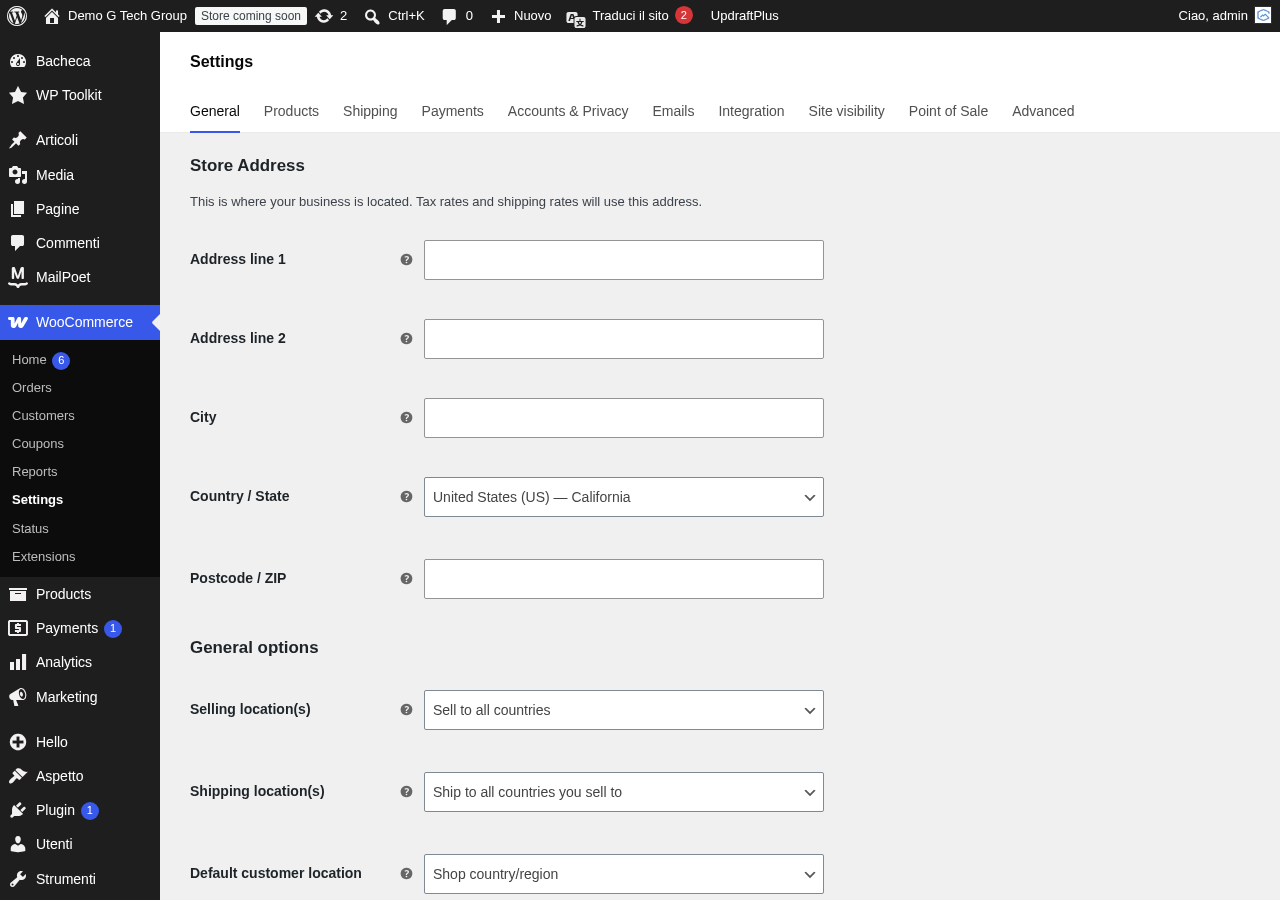Click the Payments dollar icon in sidebar
The image size is (1280, 900).
pyautogui.click(x=18, y=628)
